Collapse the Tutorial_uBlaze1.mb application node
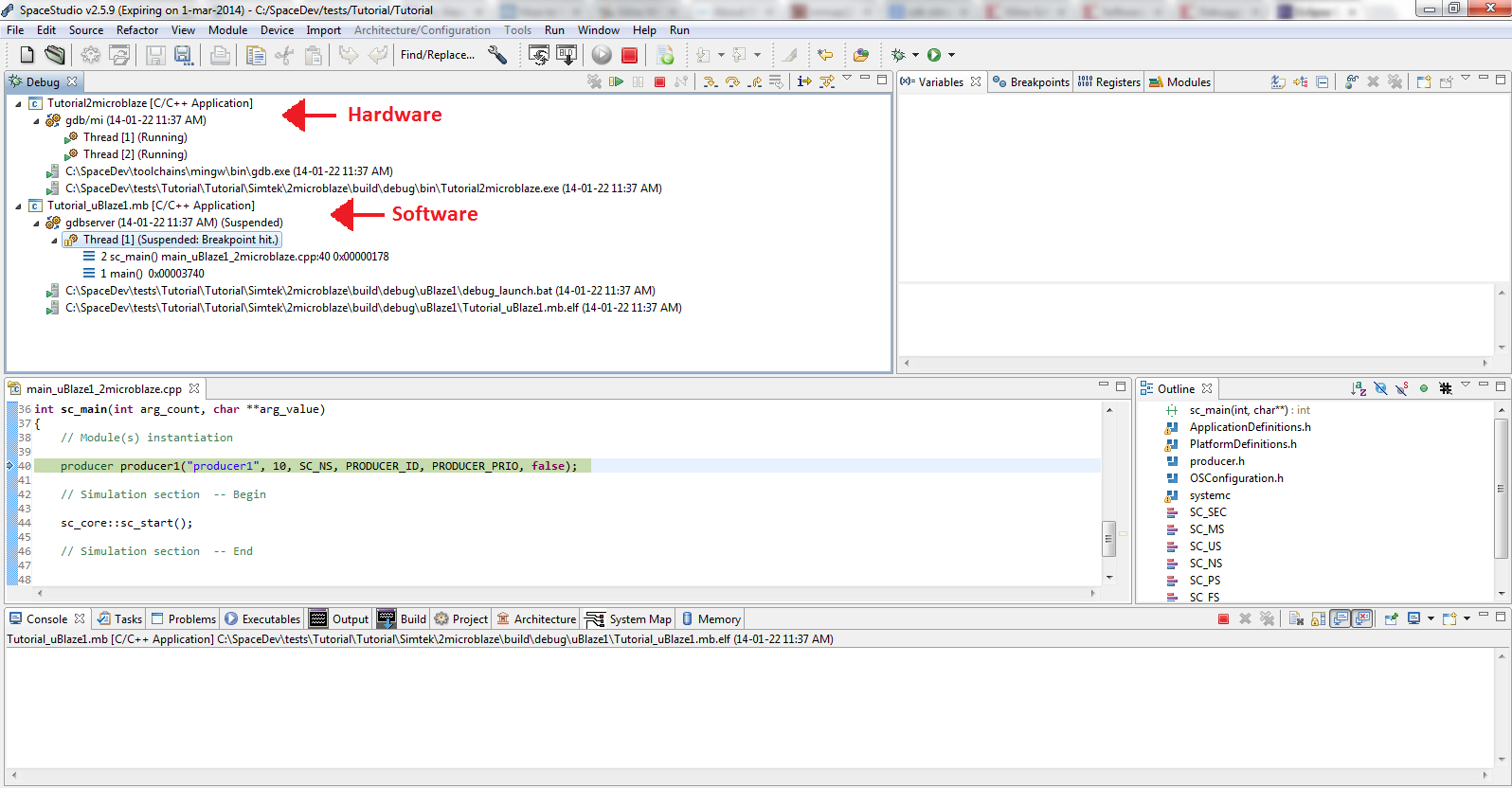Viewport: 1512px width, 788px height. coord(18,206)
